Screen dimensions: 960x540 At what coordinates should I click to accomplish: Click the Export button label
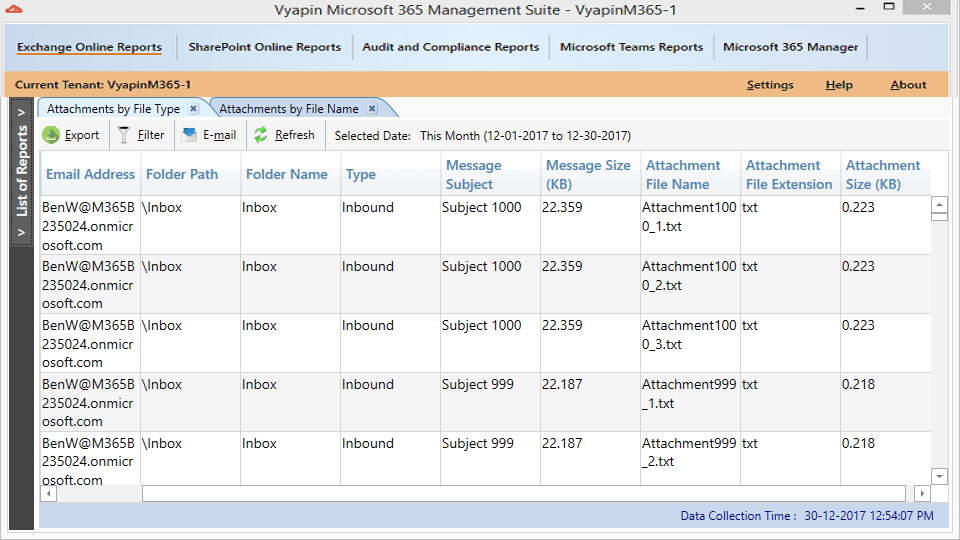click(x=82, y=135)
